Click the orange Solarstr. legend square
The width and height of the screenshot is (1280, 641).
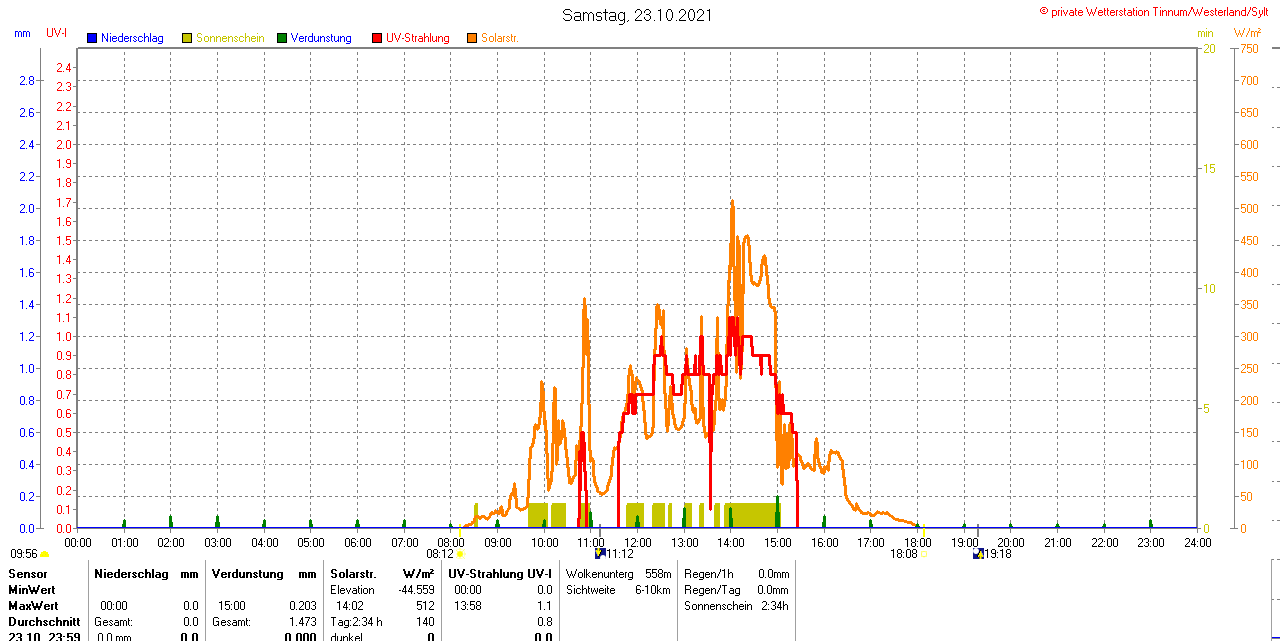pos(472,38)
